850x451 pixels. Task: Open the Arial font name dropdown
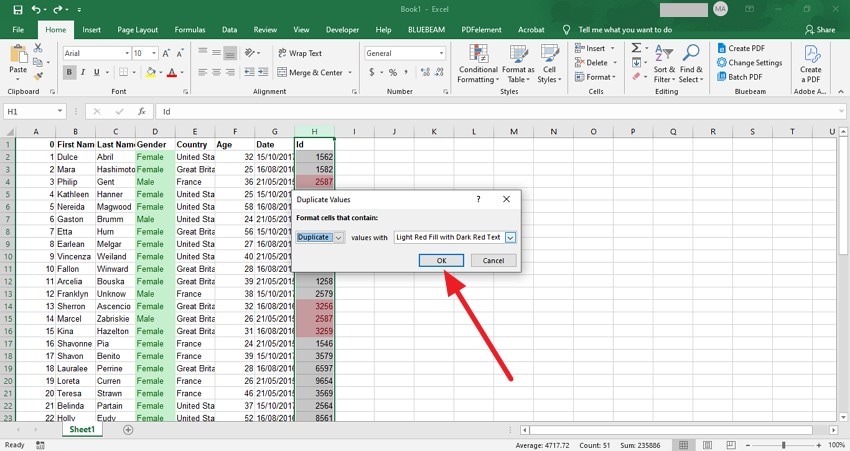(x=127, y=53)
